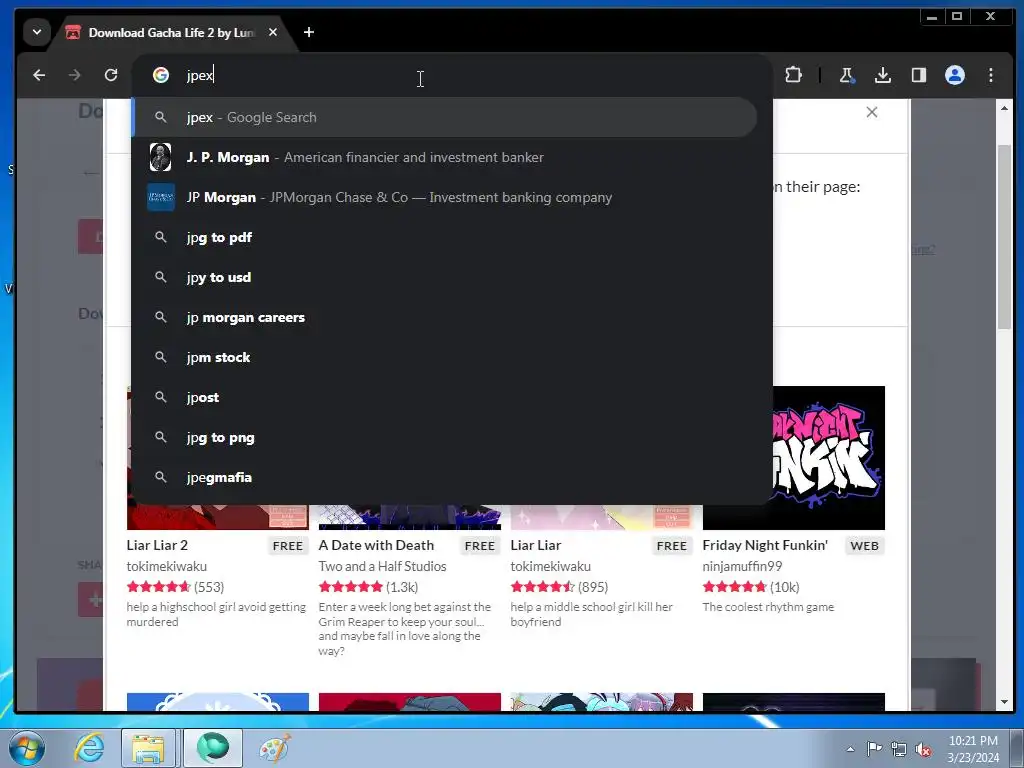
Task: Open the Windows Start menu
Action: click(26, 748)
